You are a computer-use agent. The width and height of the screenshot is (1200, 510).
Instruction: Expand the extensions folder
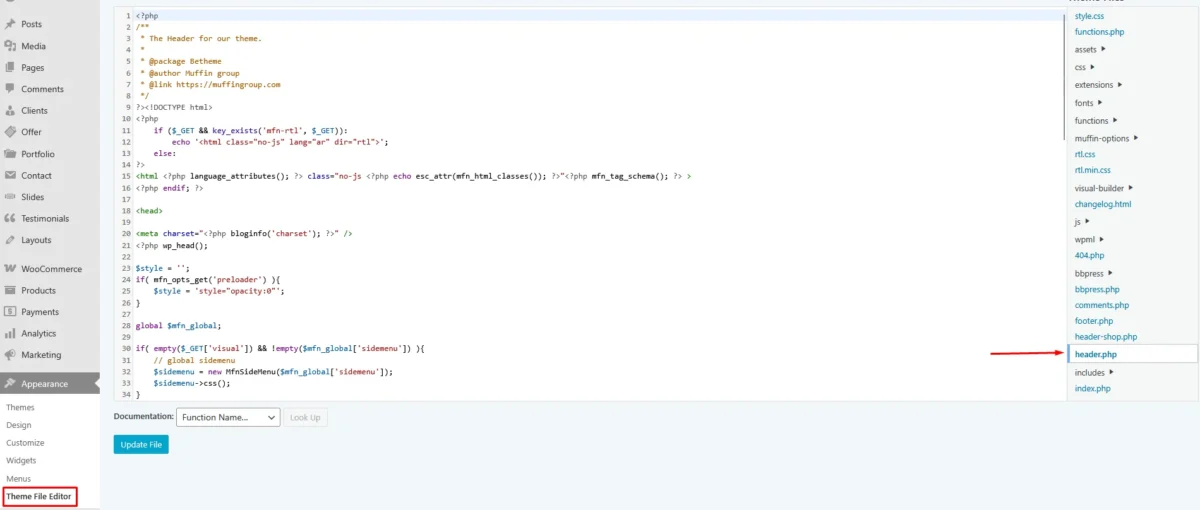pyautogui.click(x=1098, y=85)
